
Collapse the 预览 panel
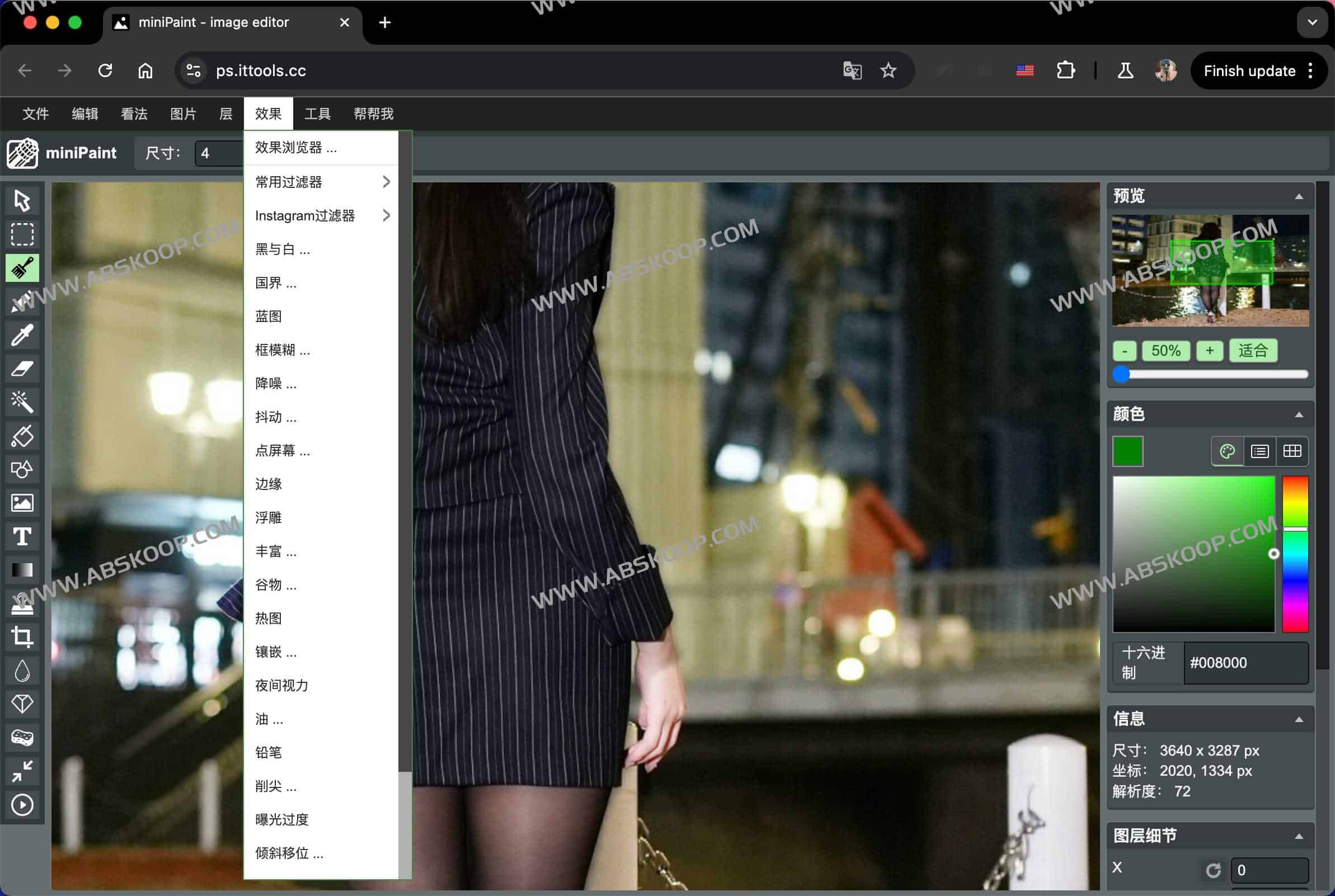click(x=1299, y=196)
